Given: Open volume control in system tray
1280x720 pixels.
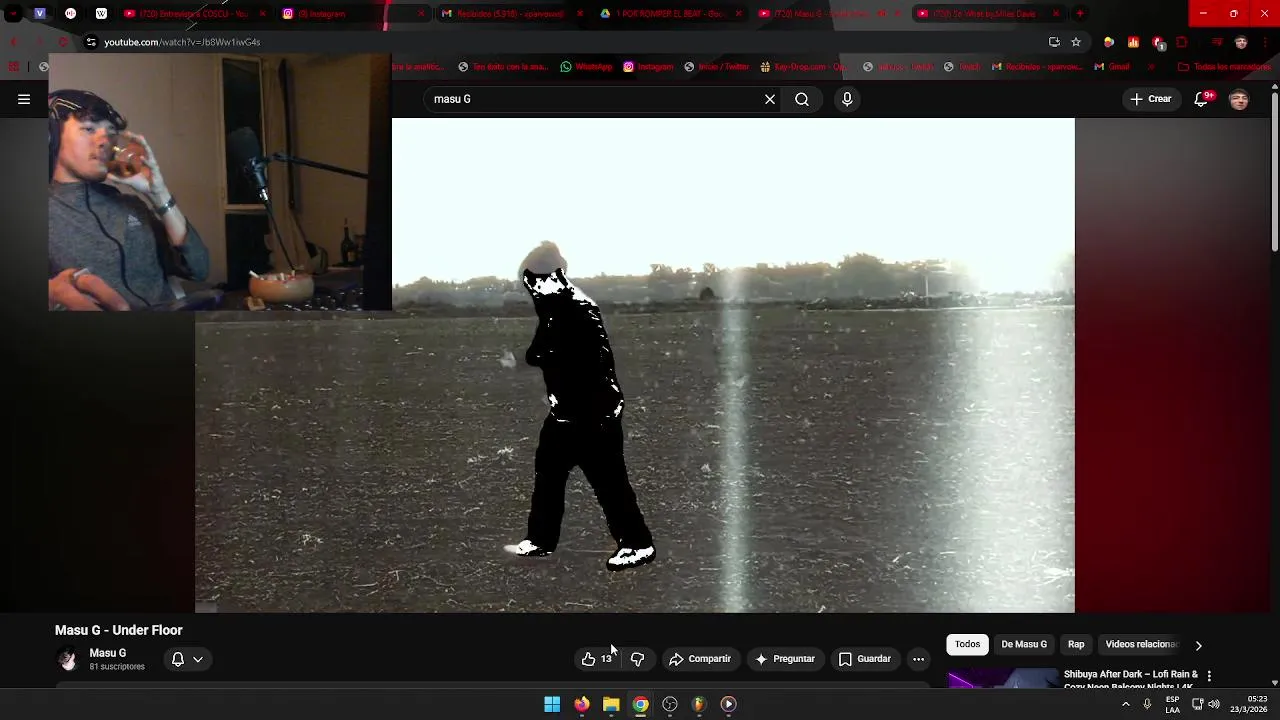Looking at the screenshot, I should point(1214,704).
